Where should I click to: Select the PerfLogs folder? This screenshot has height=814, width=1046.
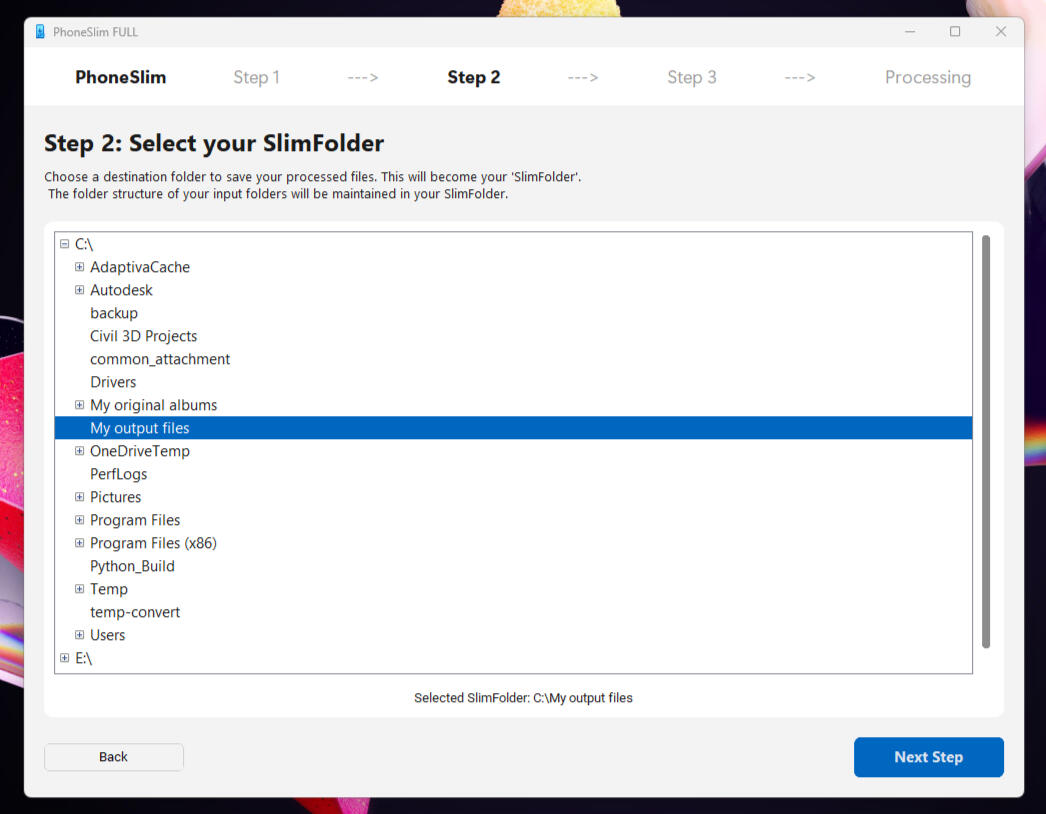coord(119,474)
